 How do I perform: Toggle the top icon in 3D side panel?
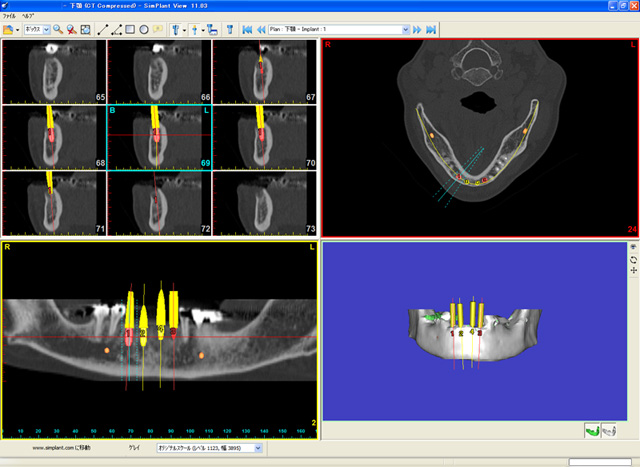coord(632,246)
